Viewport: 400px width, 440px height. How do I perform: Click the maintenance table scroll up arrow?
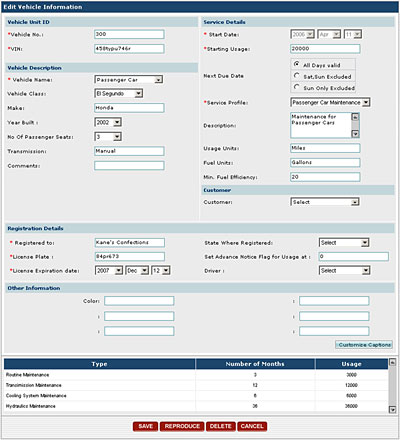point(392,362)
